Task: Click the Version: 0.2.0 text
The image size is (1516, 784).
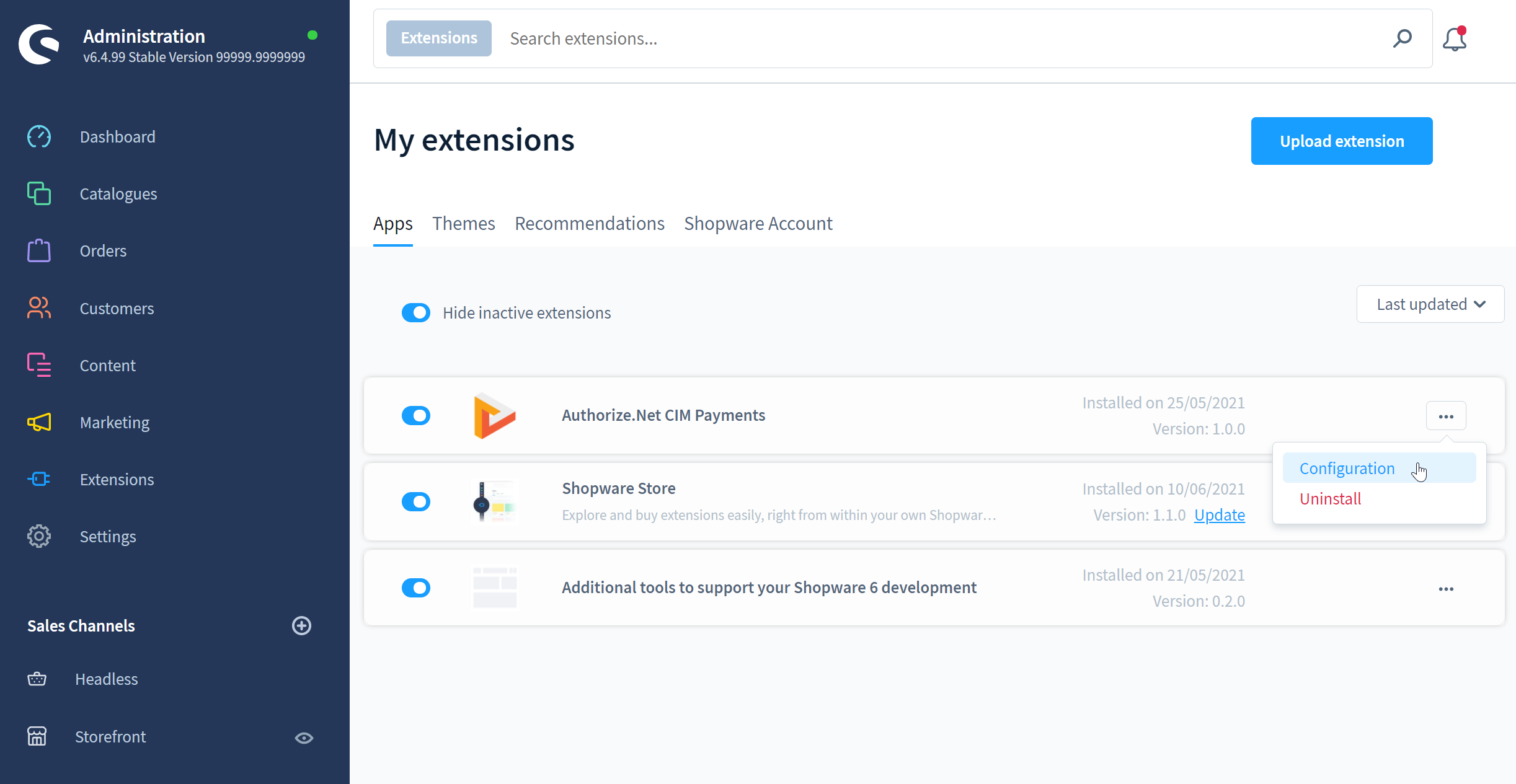Action: 1199,601
